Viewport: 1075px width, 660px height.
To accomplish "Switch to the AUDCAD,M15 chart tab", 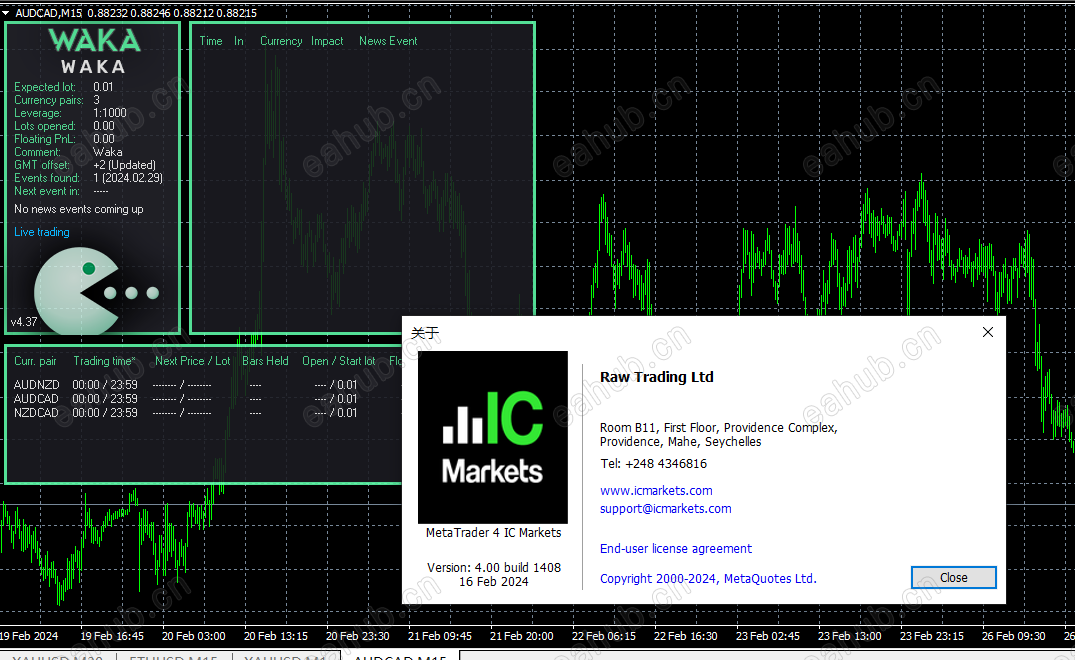I will click(400, 656).
